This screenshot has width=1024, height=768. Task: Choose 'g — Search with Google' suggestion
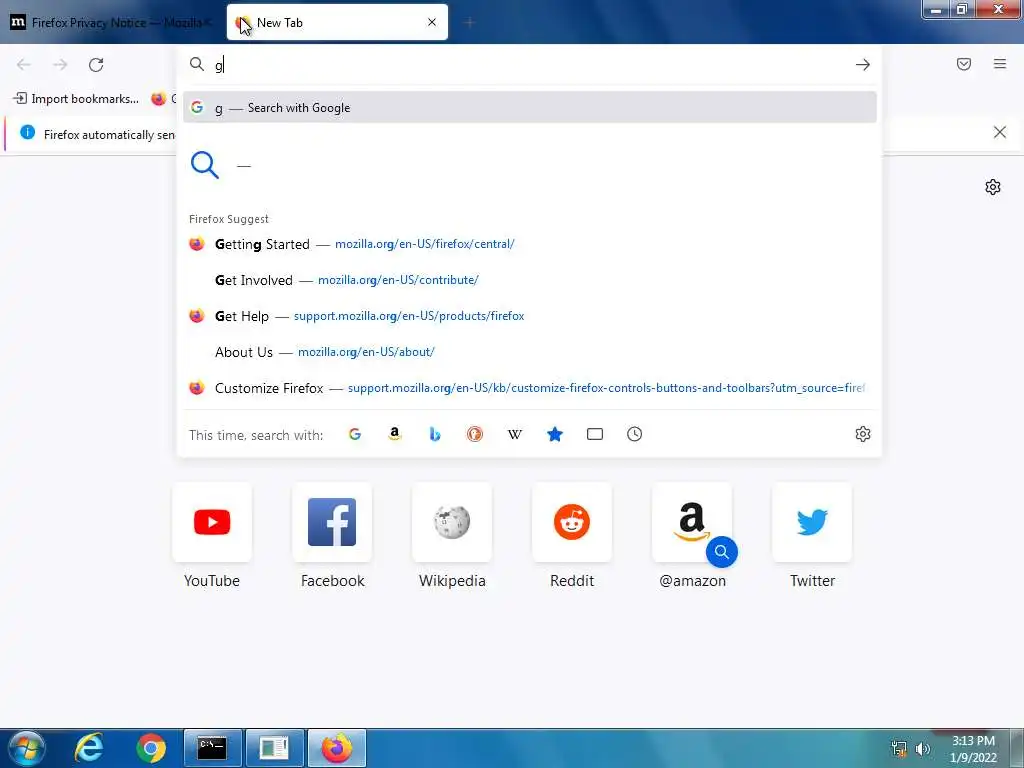530,108
